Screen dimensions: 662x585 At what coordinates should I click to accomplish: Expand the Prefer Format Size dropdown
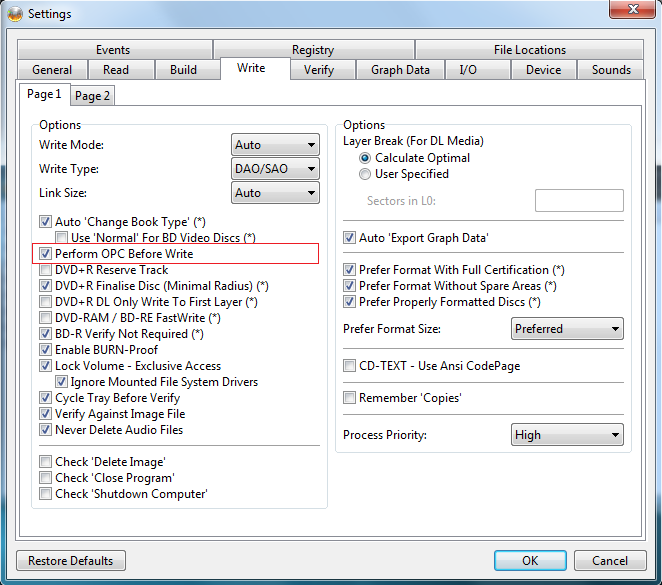coord(566,329)
